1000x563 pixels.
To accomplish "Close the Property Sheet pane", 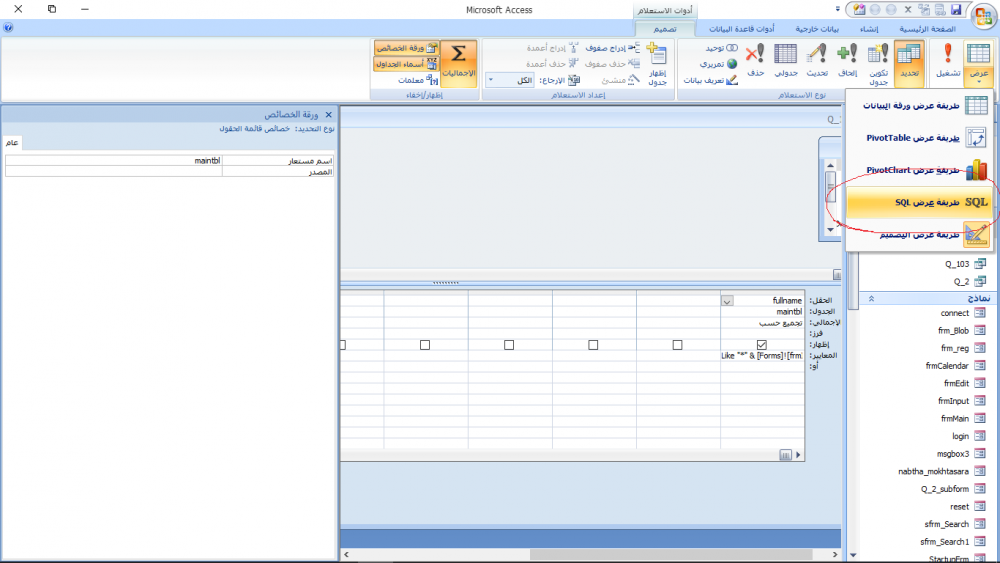I will [x=328, y=115].
